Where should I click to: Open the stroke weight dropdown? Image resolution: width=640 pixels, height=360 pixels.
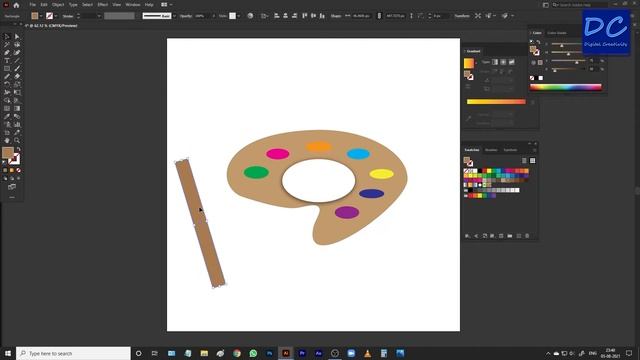click(x=99, y=16)
